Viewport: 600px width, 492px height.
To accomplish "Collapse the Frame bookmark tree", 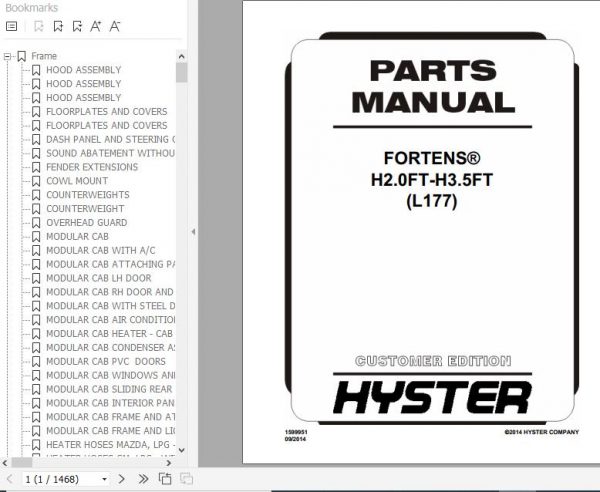I will click(7, 57).
